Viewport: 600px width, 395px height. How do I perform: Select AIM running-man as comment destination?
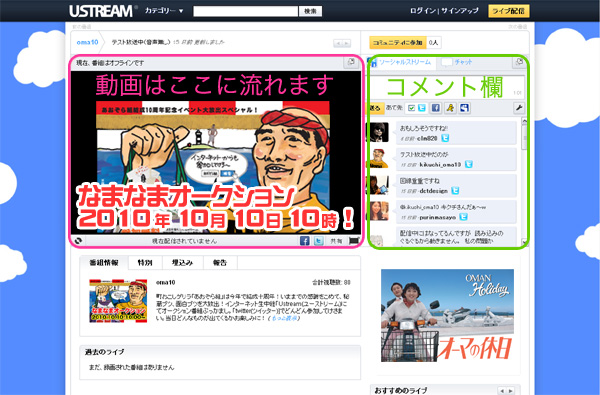[450, 108]
